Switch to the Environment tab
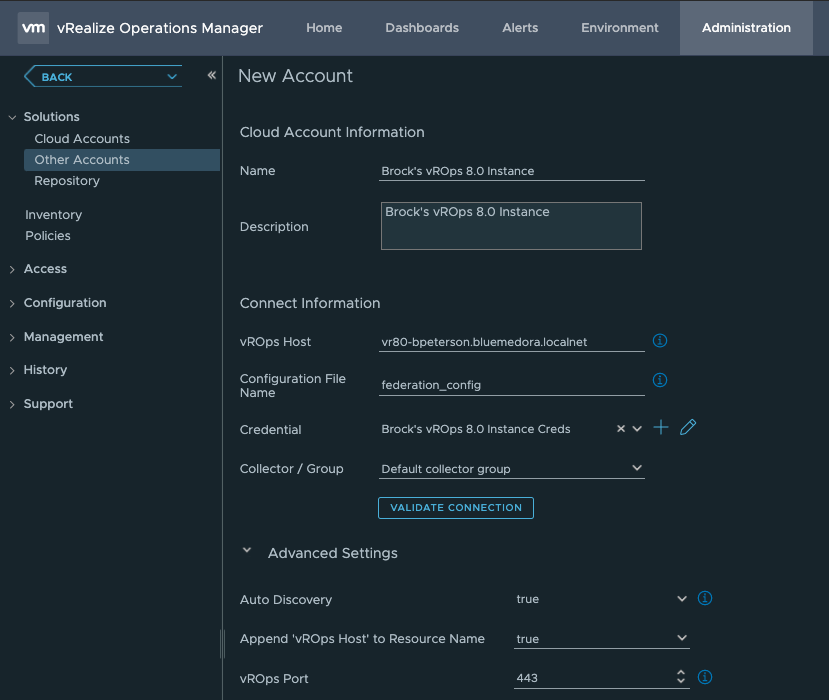 coord(620,28)
